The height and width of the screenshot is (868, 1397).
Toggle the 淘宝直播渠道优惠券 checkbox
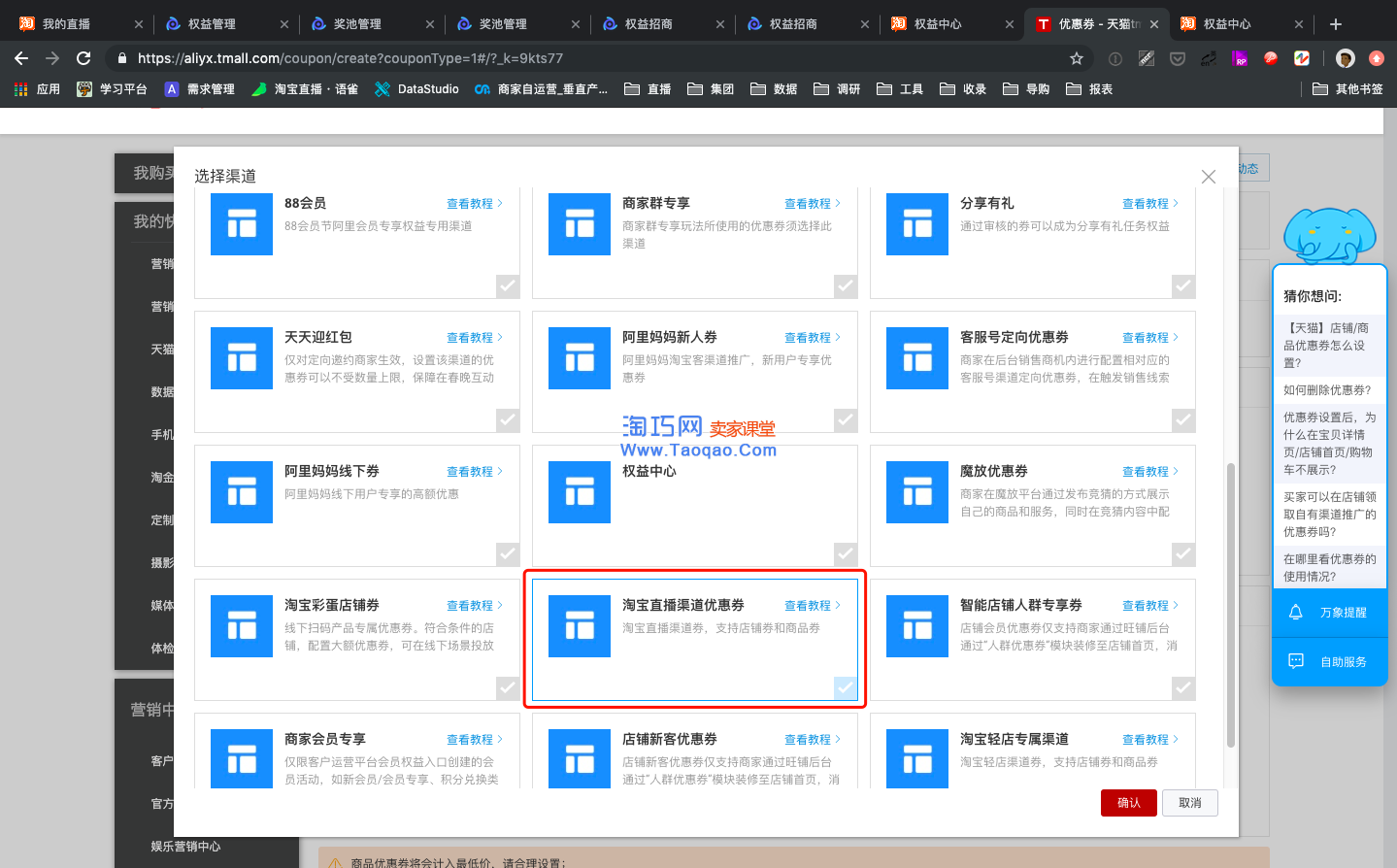point(846,688)
